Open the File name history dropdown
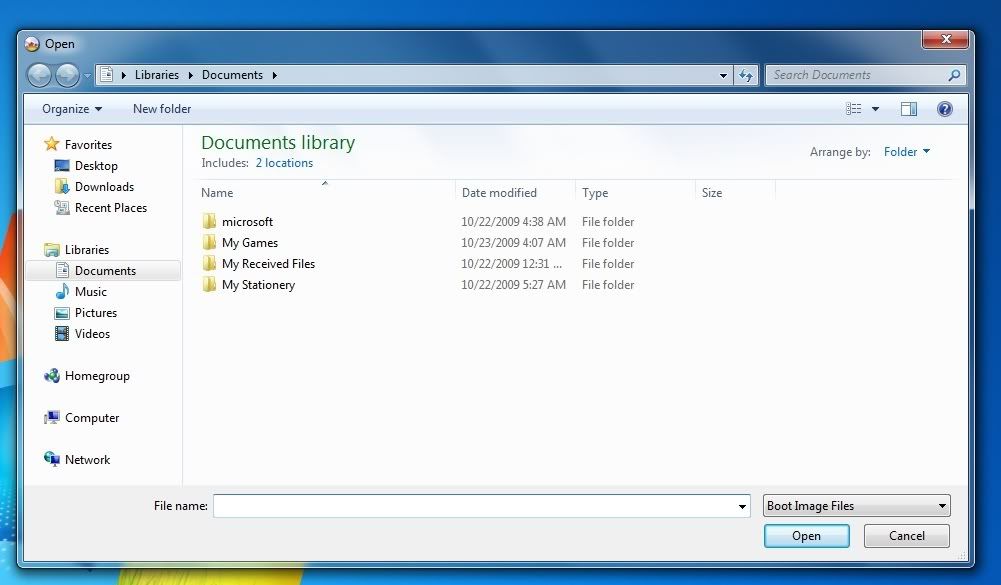This screenshot has height=585, width=1001. coord(742,506)
